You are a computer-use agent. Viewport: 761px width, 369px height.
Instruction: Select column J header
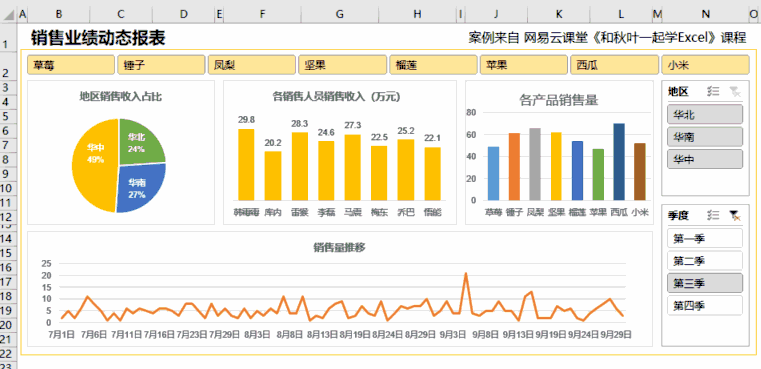pyautogui.click(x=496, y=15)
